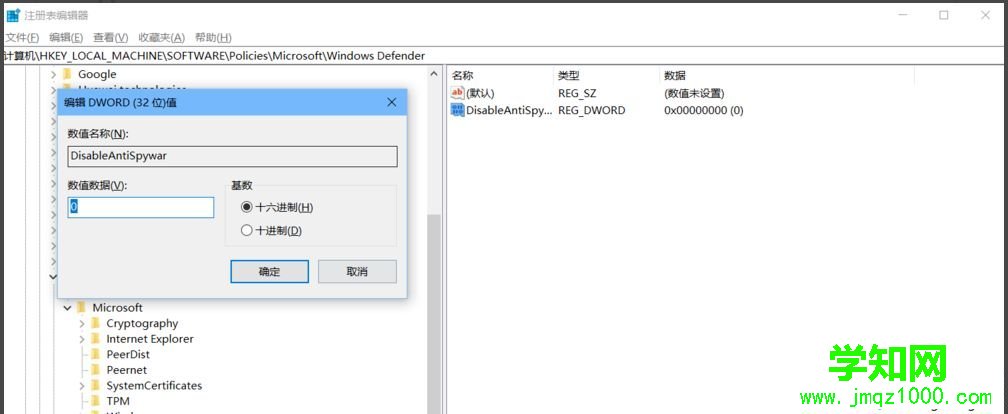The image size is (1008, 414).
Task: Open the 收藏夹(A) menu
Action: click(161, 37)
